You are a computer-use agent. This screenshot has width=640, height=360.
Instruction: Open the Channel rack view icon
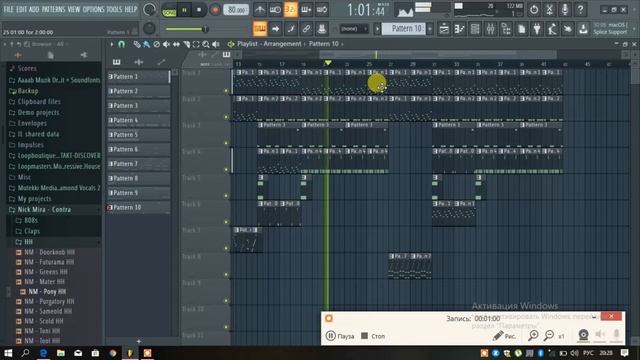475,29
